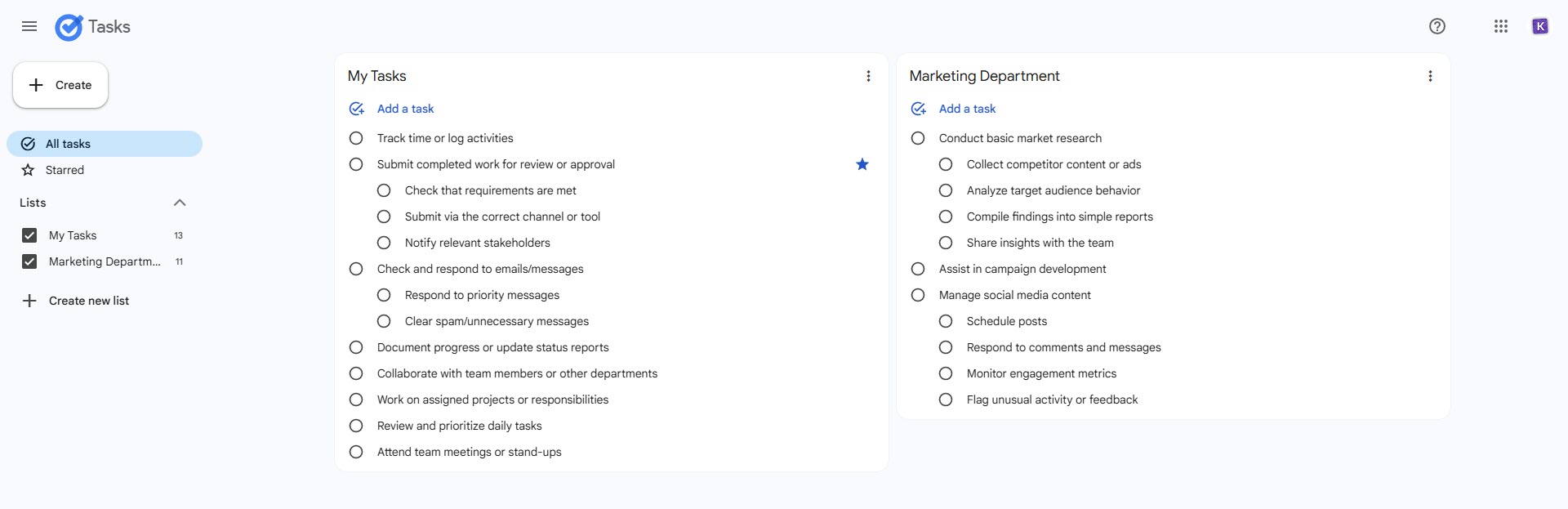Viewport: 1568px width, 509px height.
Task: Click the Tasks logo icon
Action: click(69, 27)
